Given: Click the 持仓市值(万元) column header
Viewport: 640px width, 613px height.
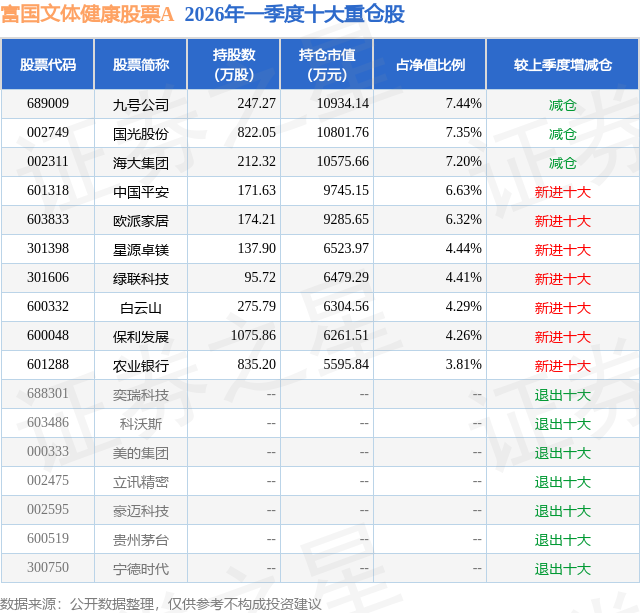Looking at the screenshot, I should pos(327,64).
